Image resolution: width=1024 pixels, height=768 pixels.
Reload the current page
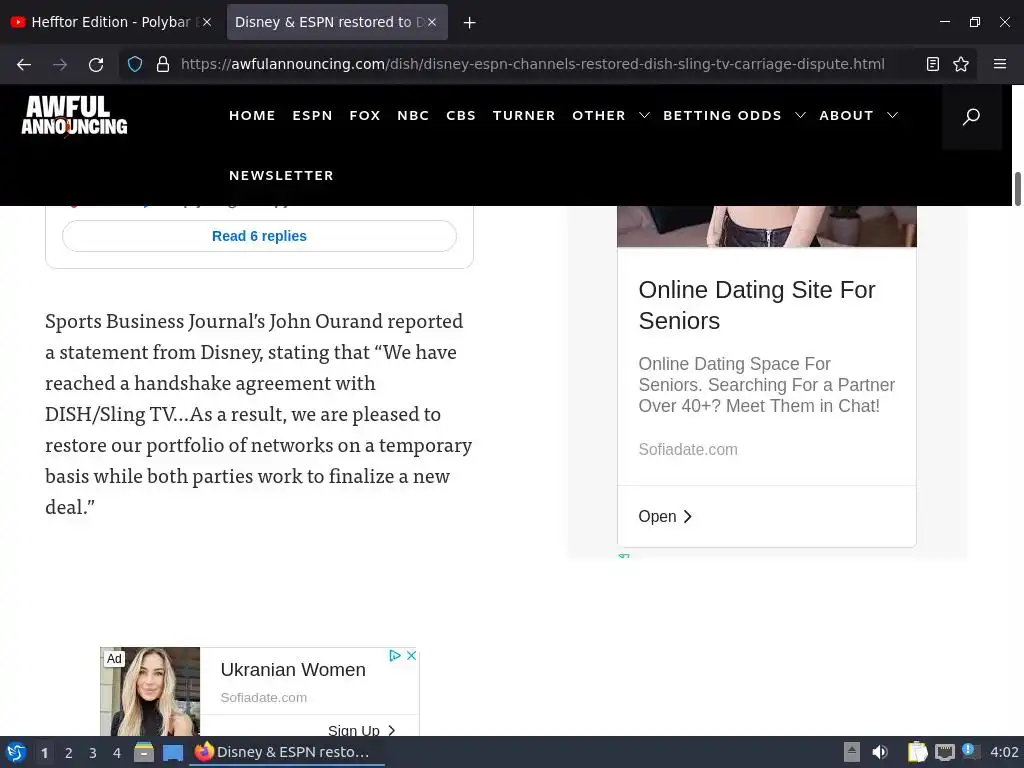(96, 64)
